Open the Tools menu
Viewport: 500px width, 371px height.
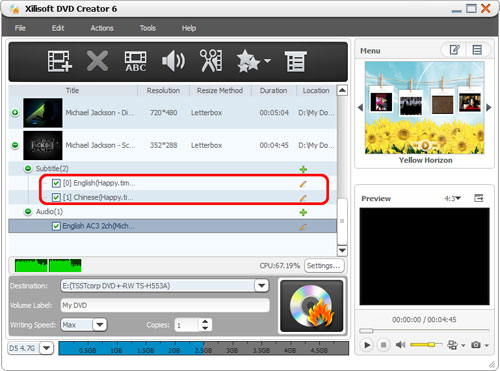pos(148,28)
